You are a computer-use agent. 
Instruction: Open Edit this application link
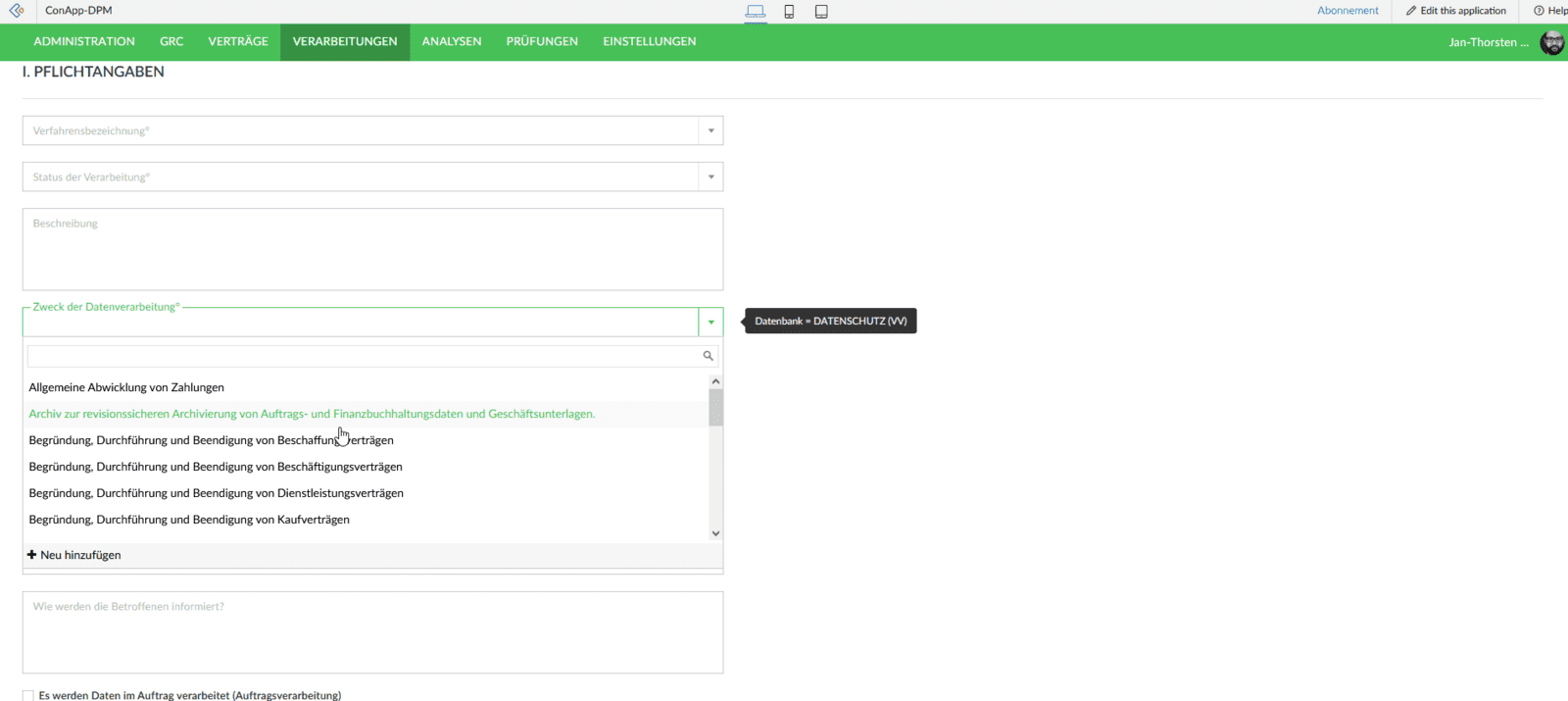tap(1456, 11)
